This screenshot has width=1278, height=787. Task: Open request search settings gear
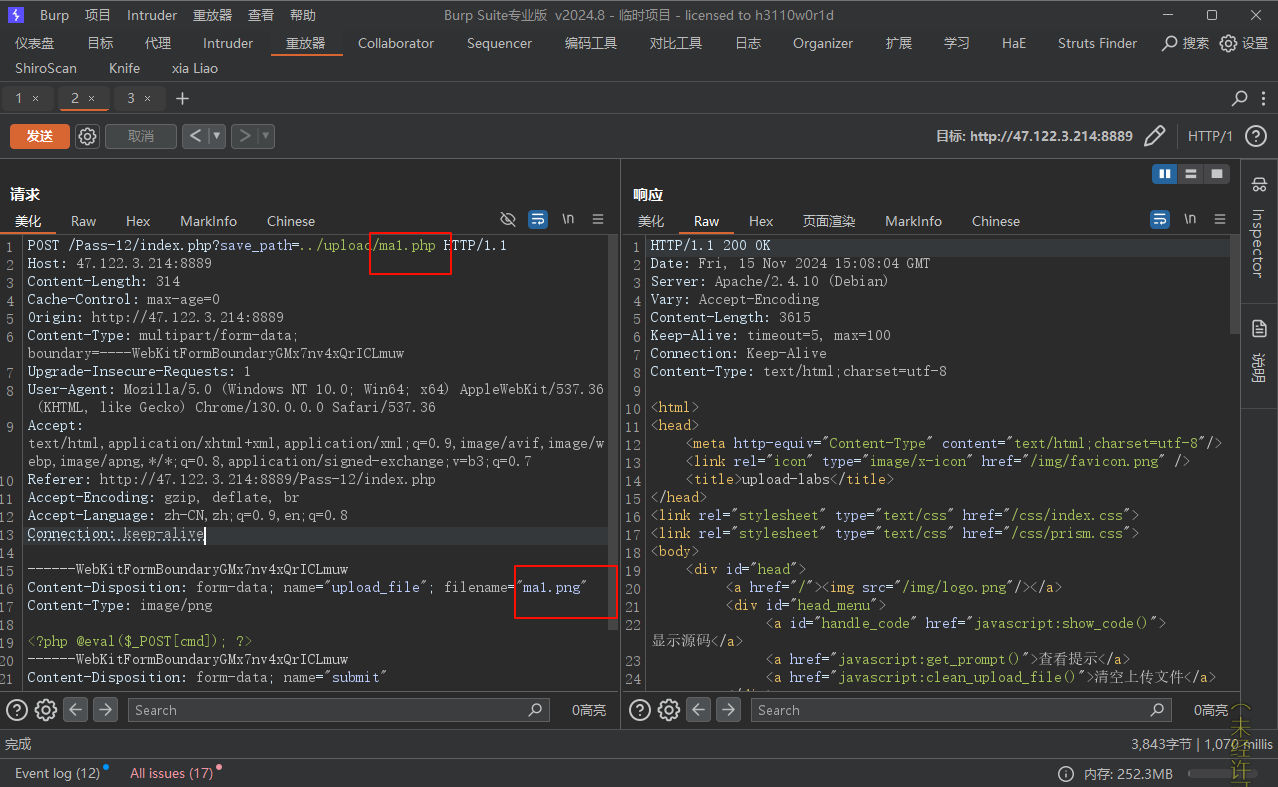pyautogui.click(x=46, y=710)
